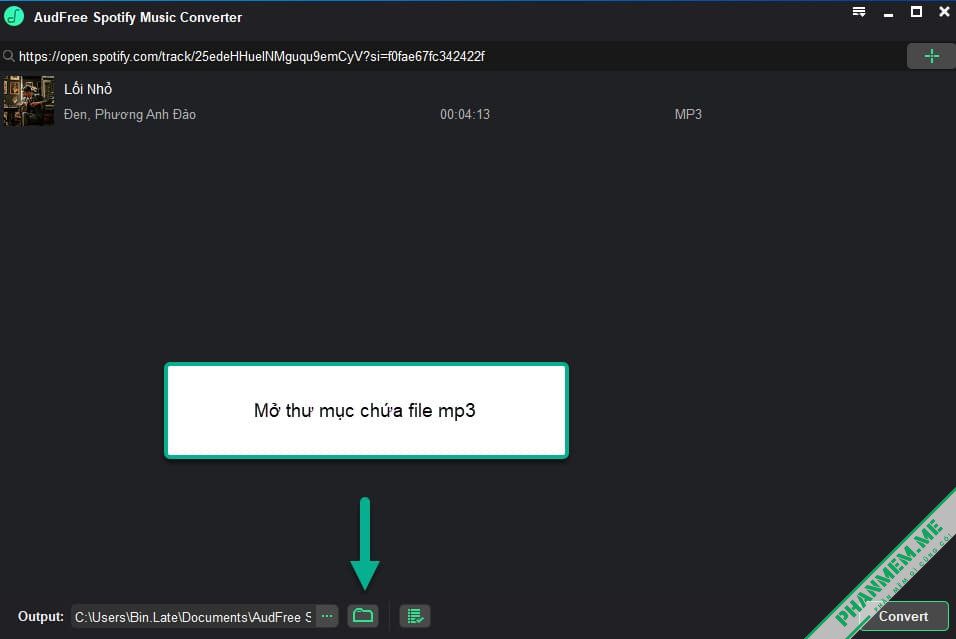Screen dimensions: 956x639
Task: Click the Output: label
Action: (41, 616)
